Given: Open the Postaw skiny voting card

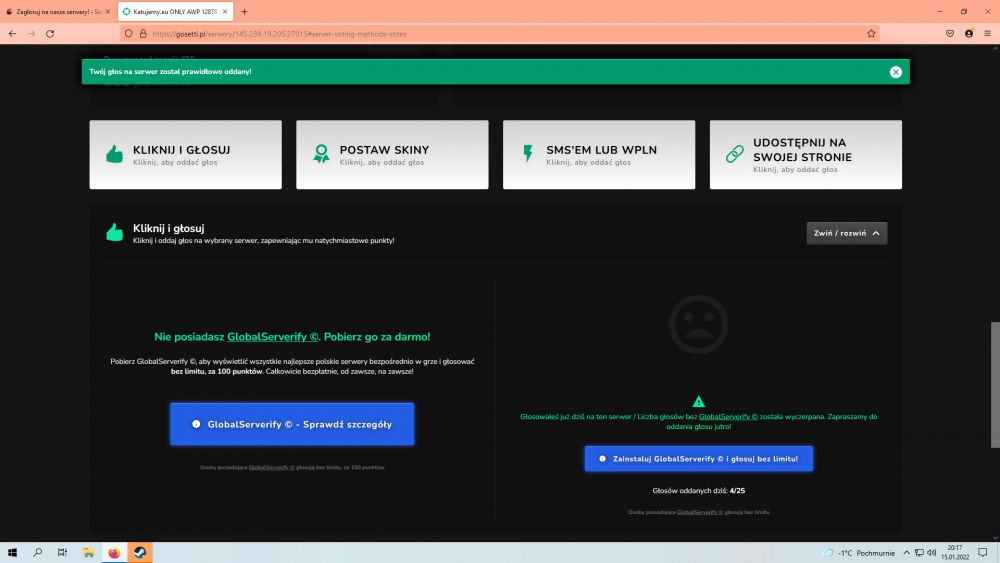Looking at the screenshot, I should (392, 154).
